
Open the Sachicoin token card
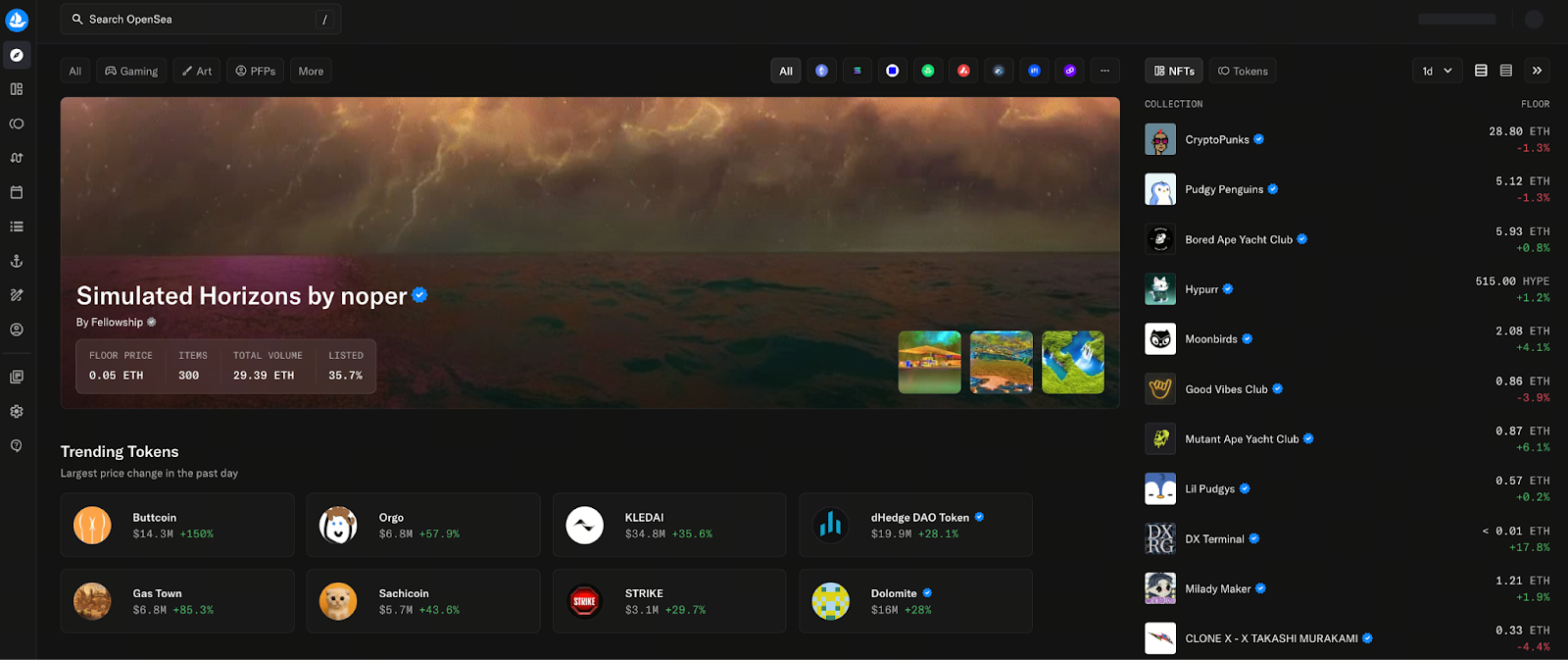point(423,601)
